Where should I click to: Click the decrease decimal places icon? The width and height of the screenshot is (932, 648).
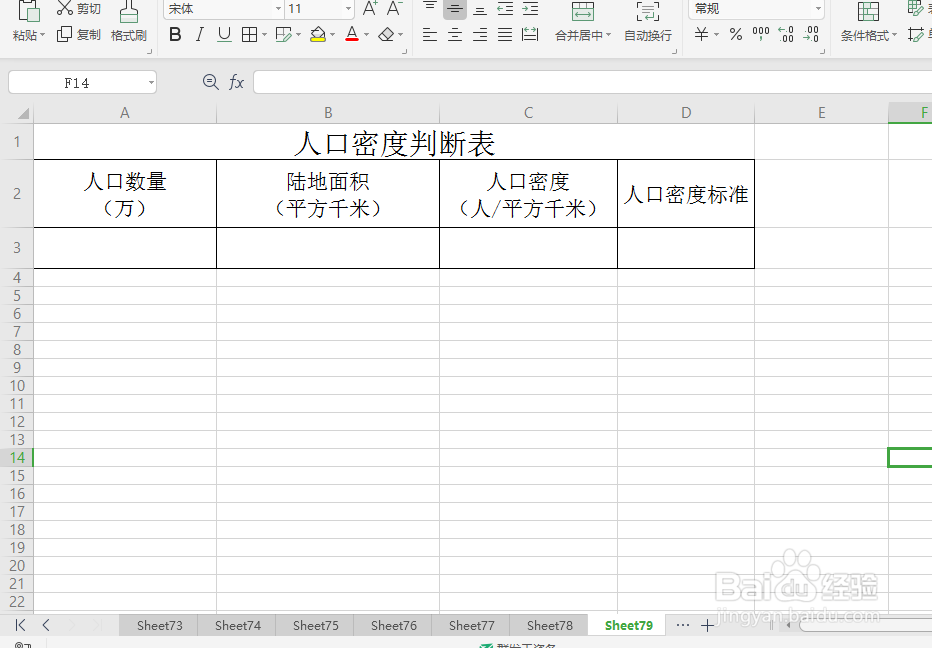click(811, 34)
